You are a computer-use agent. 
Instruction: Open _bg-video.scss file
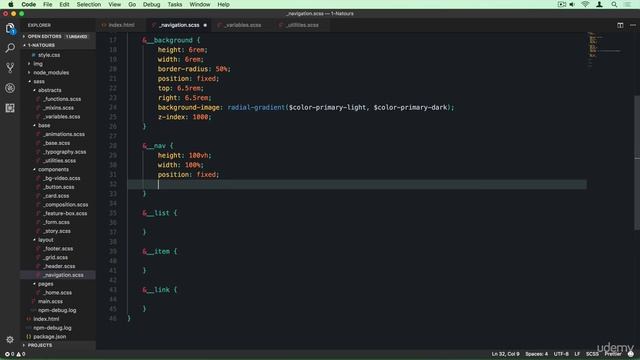pos(62,178)
